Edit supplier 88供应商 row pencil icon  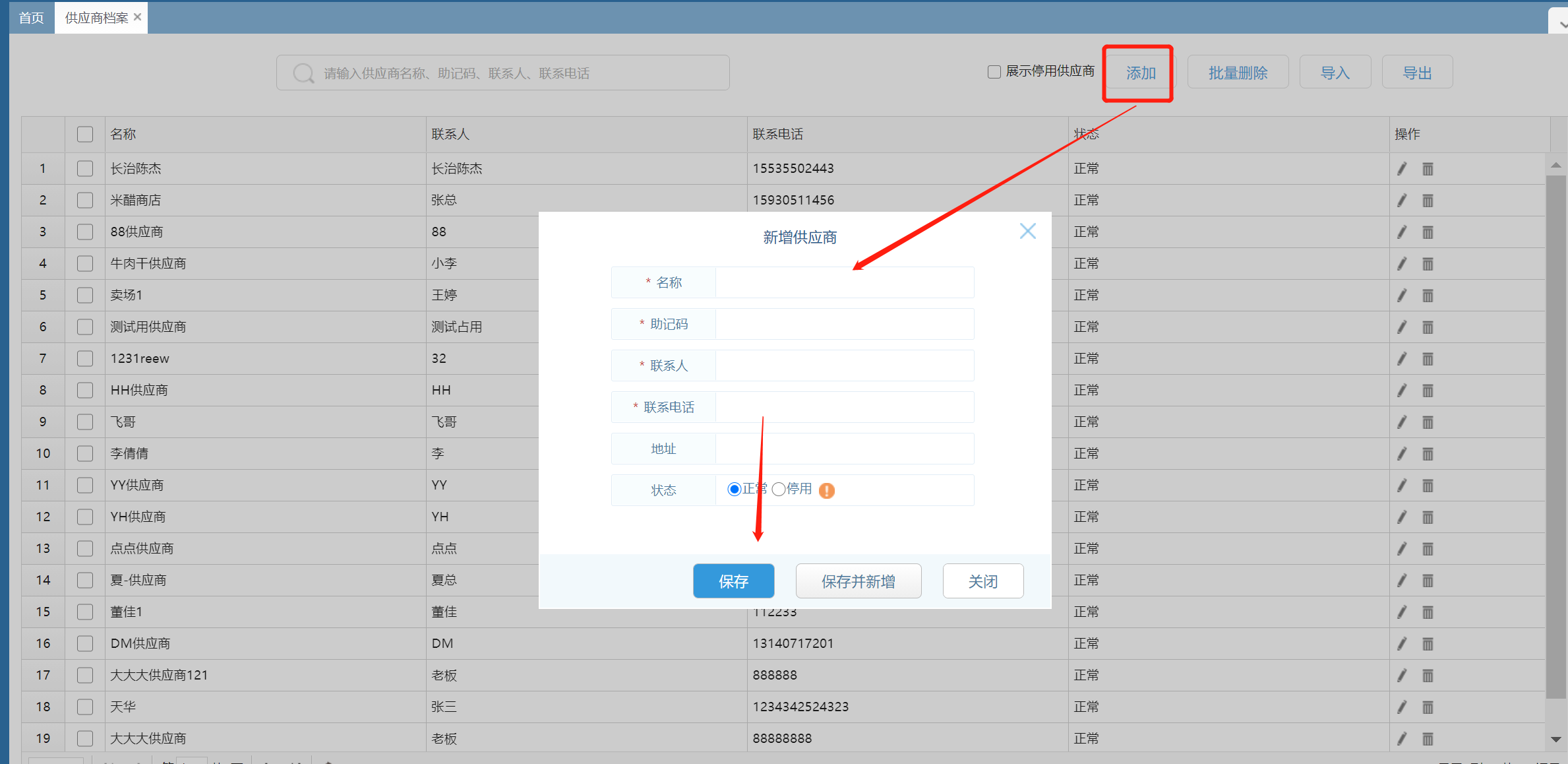1402,232
